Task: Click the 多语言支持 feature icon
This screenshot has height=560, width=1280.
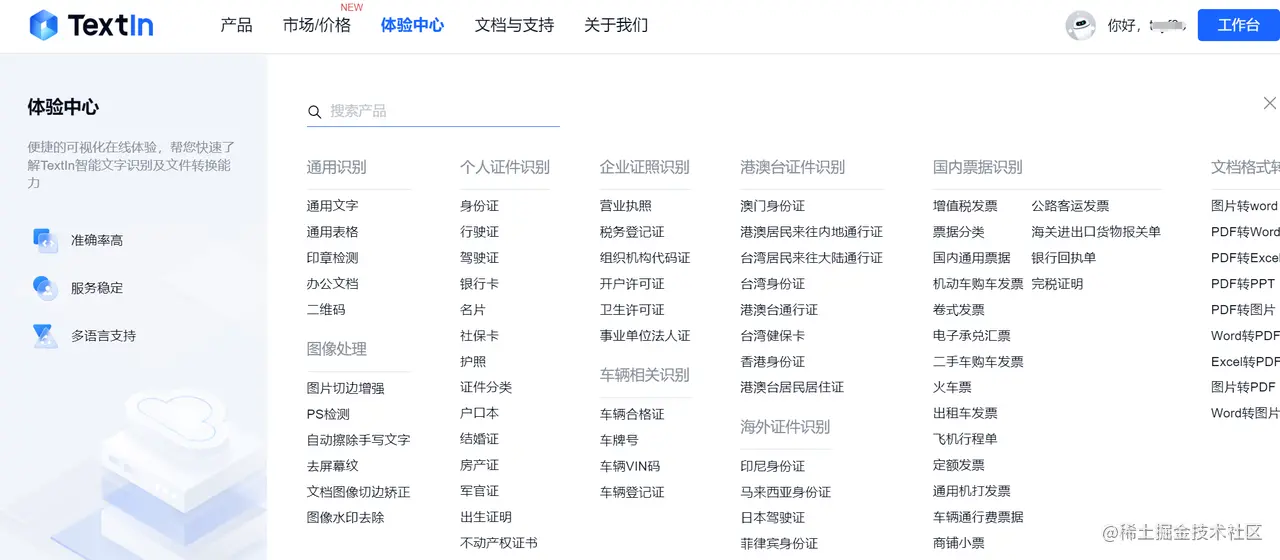Action: point(45,336)
